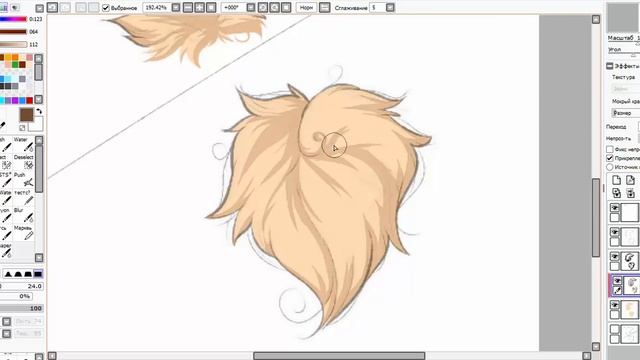Click the brown foreground color swatch
Screen dimensions: 640x360
click(27, 115)
